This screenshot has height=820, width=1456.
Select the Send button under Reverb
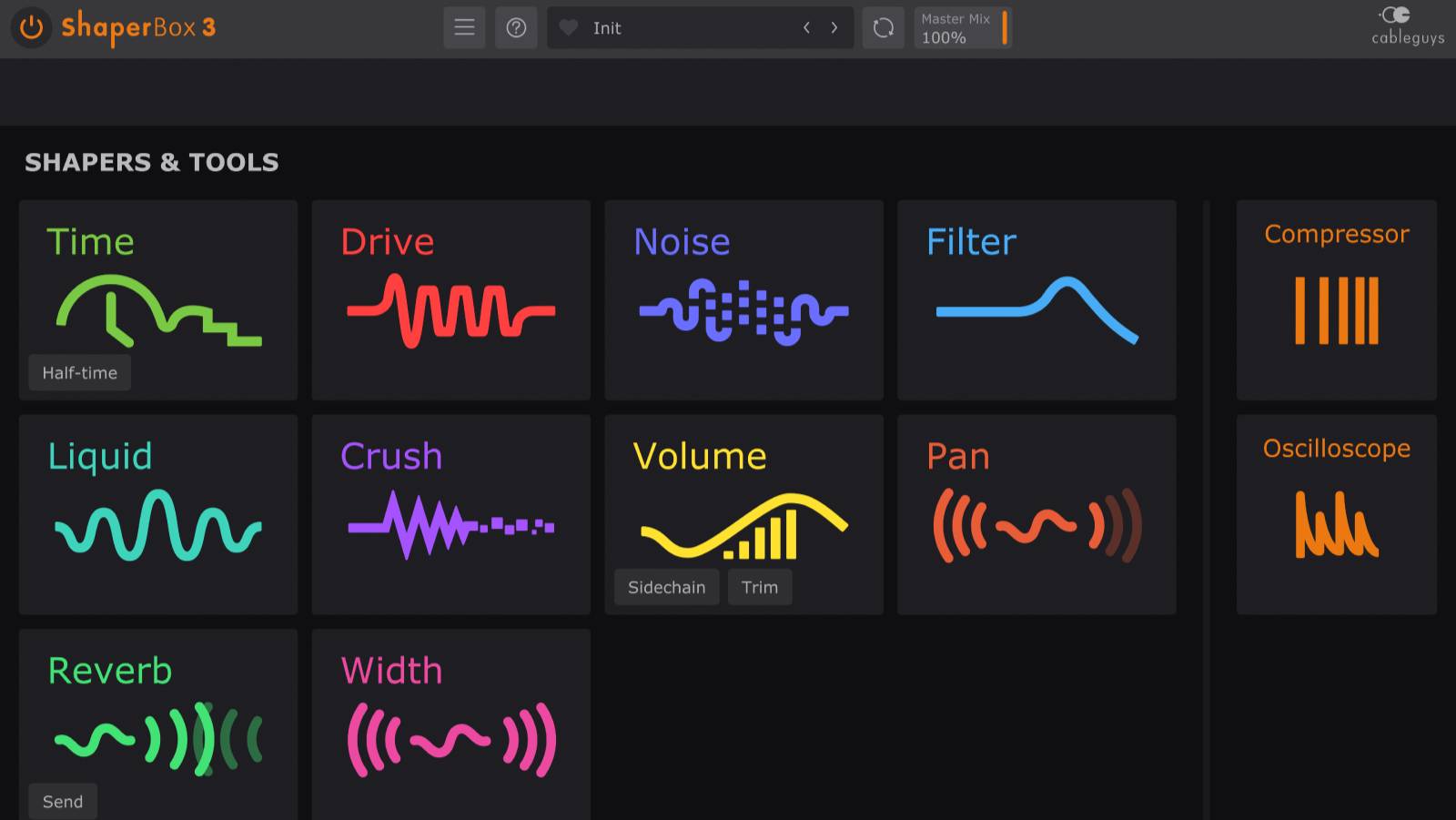(x=63, y=802)
